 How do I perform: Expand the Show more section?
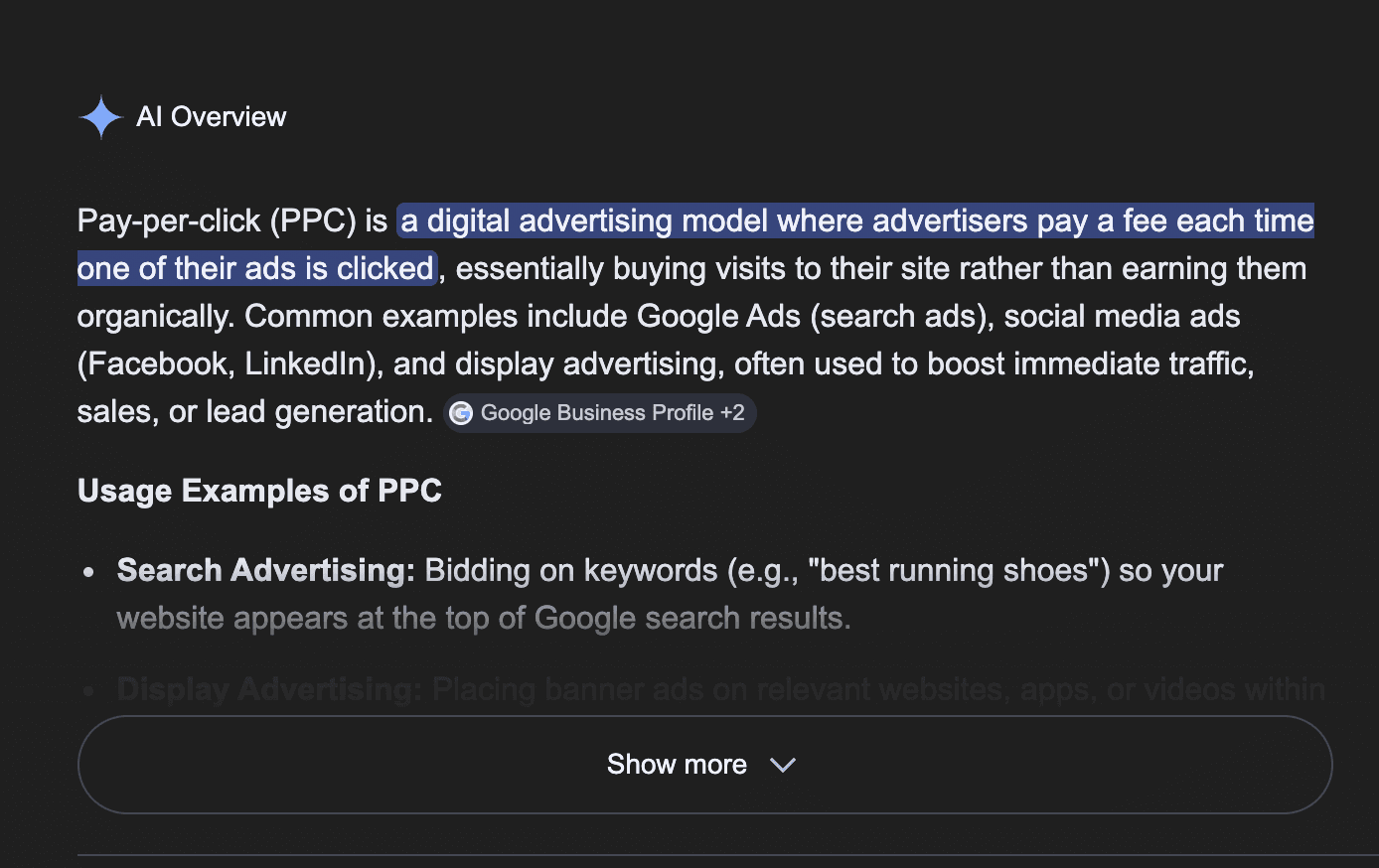(x=705, y=765)
